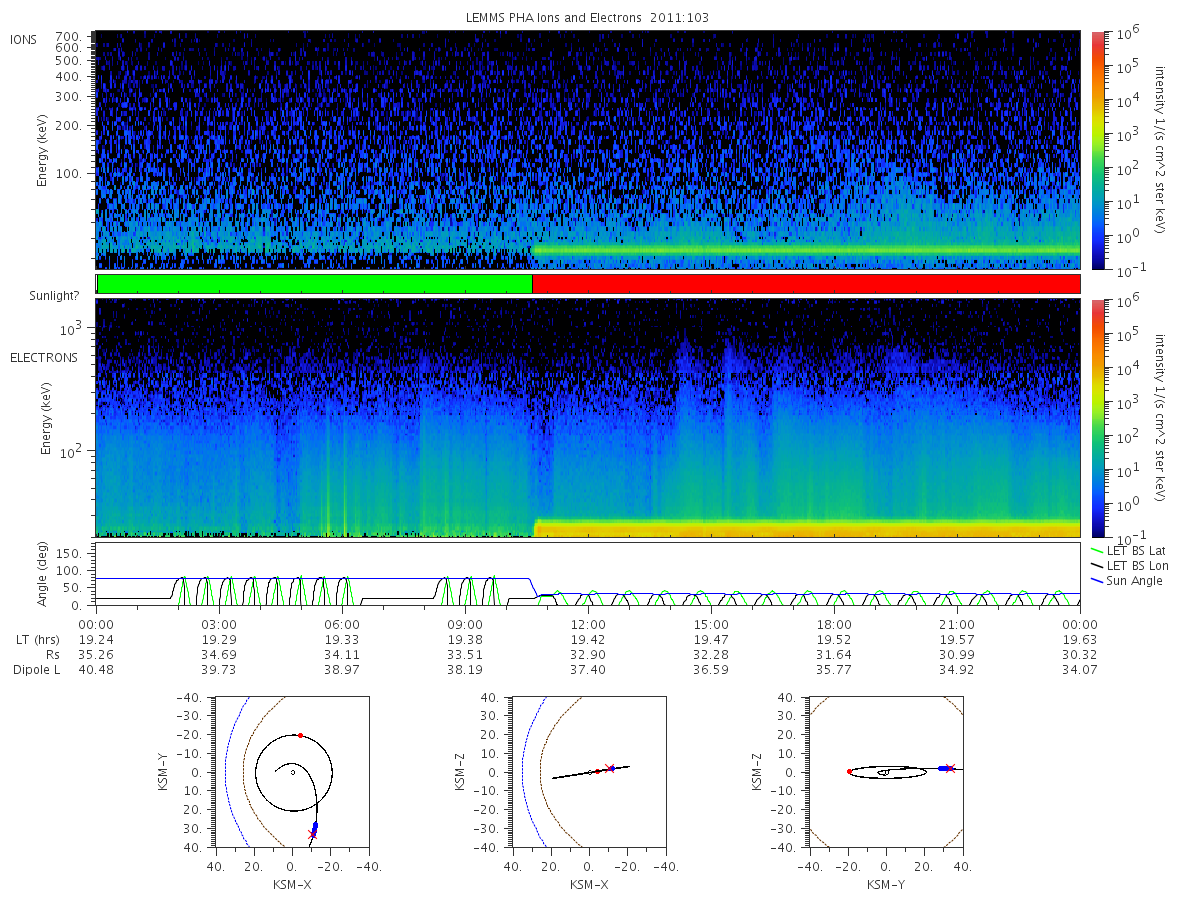
Task: Click the 06:00 time axis label
Action: point(343,621)
